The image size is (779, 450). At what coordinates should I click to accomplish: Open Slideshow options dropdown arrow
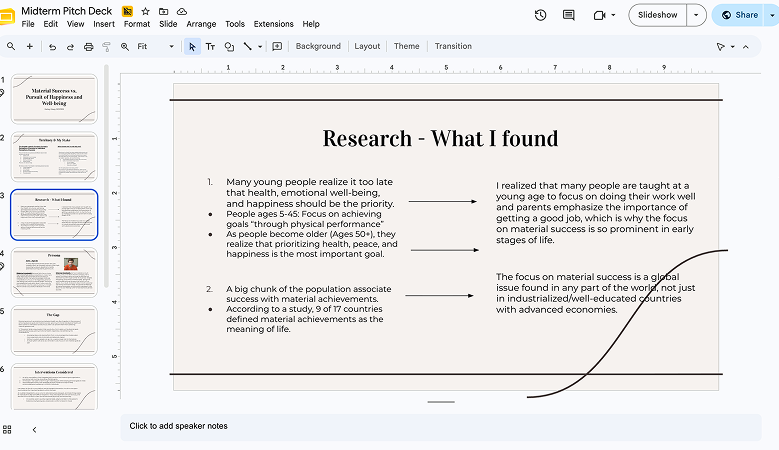point(696,15)
